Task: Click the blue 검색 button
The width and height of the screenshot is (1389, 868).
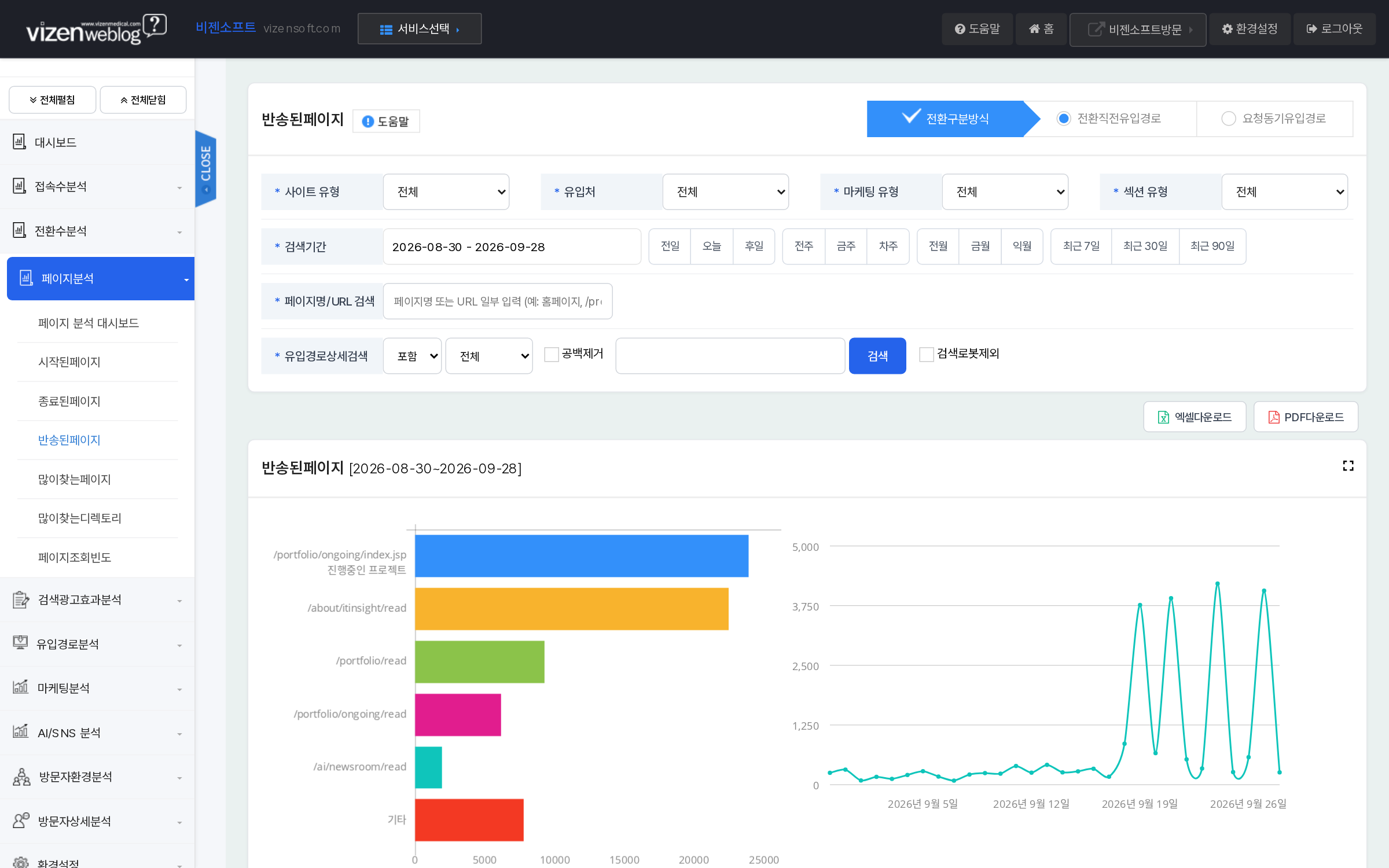Action: (x=877, y=356)
